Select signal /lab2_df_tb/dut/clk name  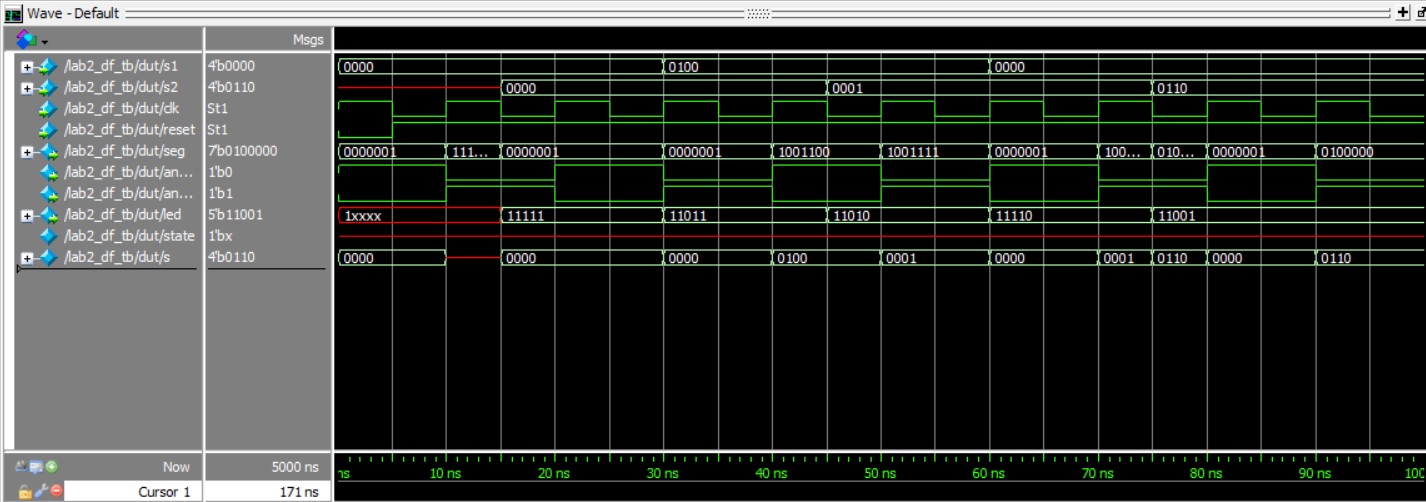coord(121,109)
